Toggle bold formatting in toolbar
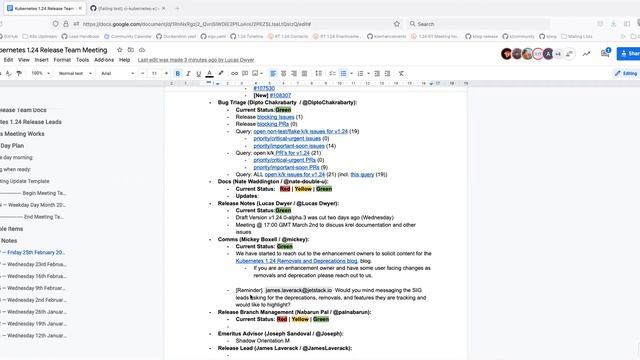Screen dimensions: 640x360 click(178, 73)
